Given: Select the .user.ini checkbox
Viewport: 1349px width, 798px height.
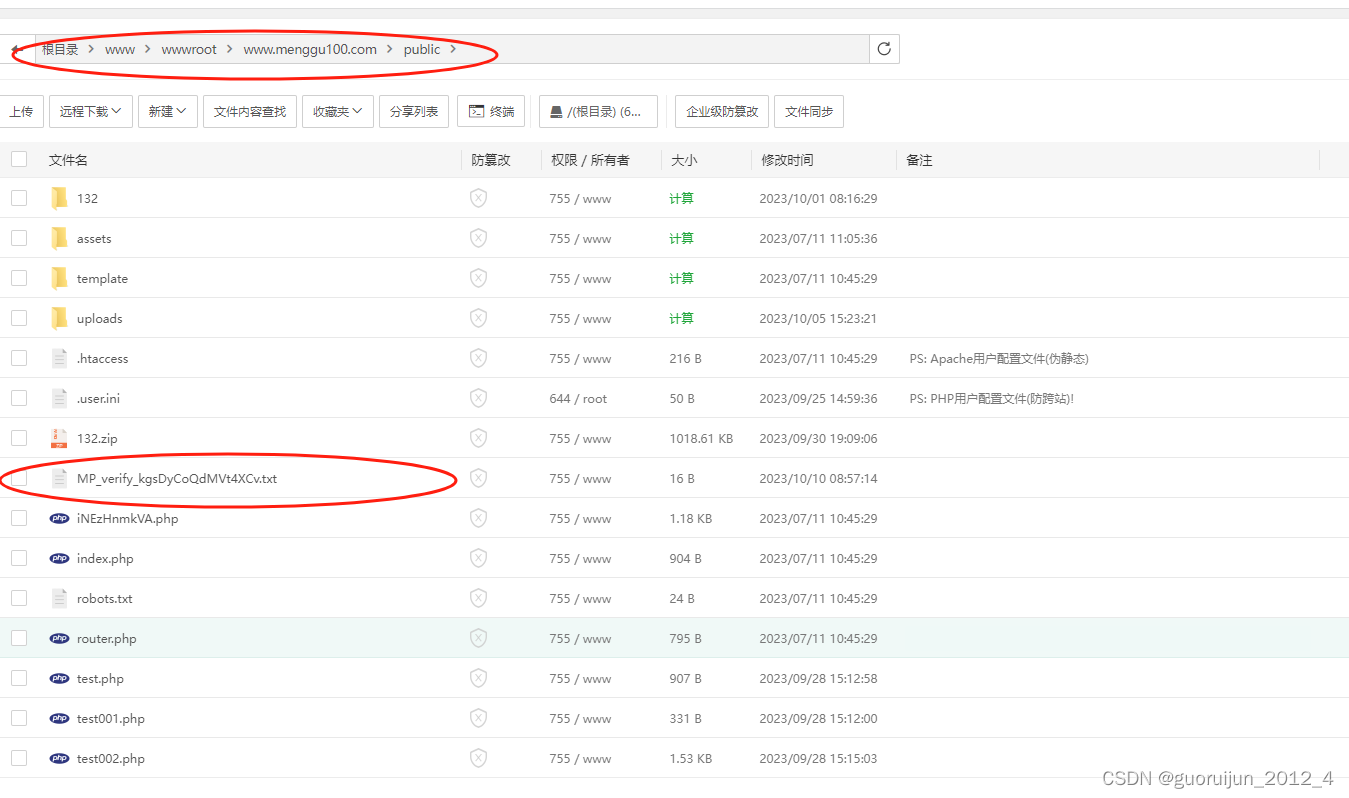Looking at the screenshot, I should point(19,398).
